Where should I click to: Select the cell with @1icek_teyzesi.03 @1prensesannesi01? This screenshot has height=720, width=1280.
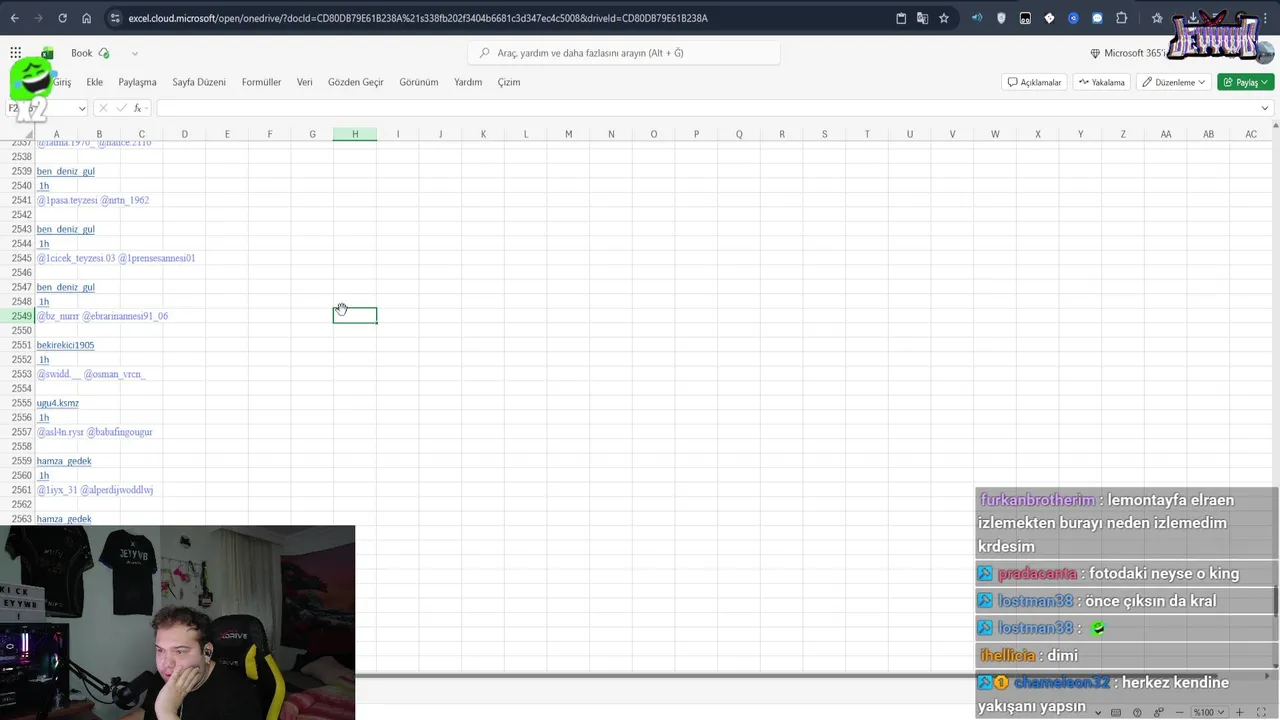click(116, 258)
